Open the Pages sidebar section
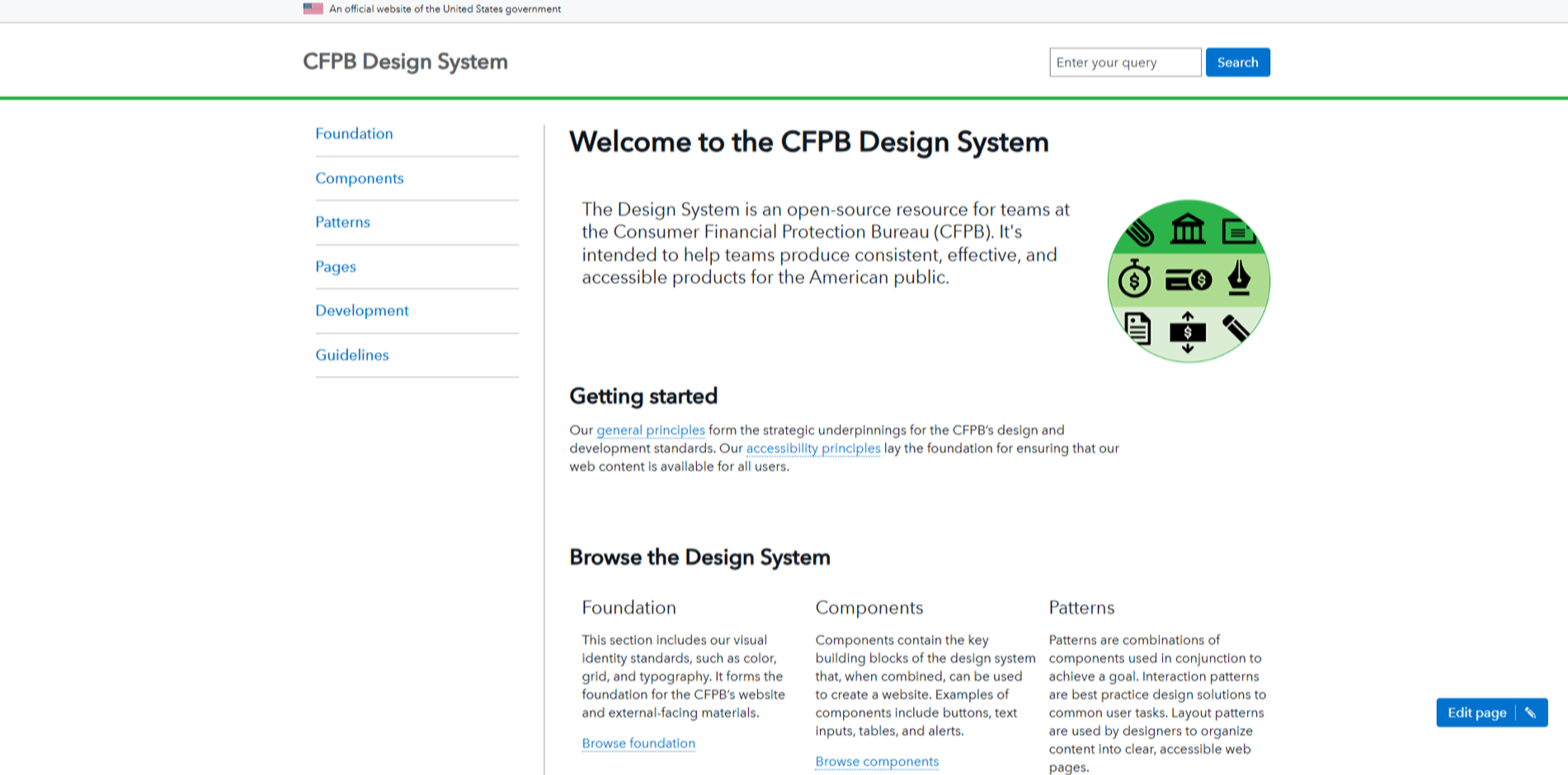 click(336, 266)
